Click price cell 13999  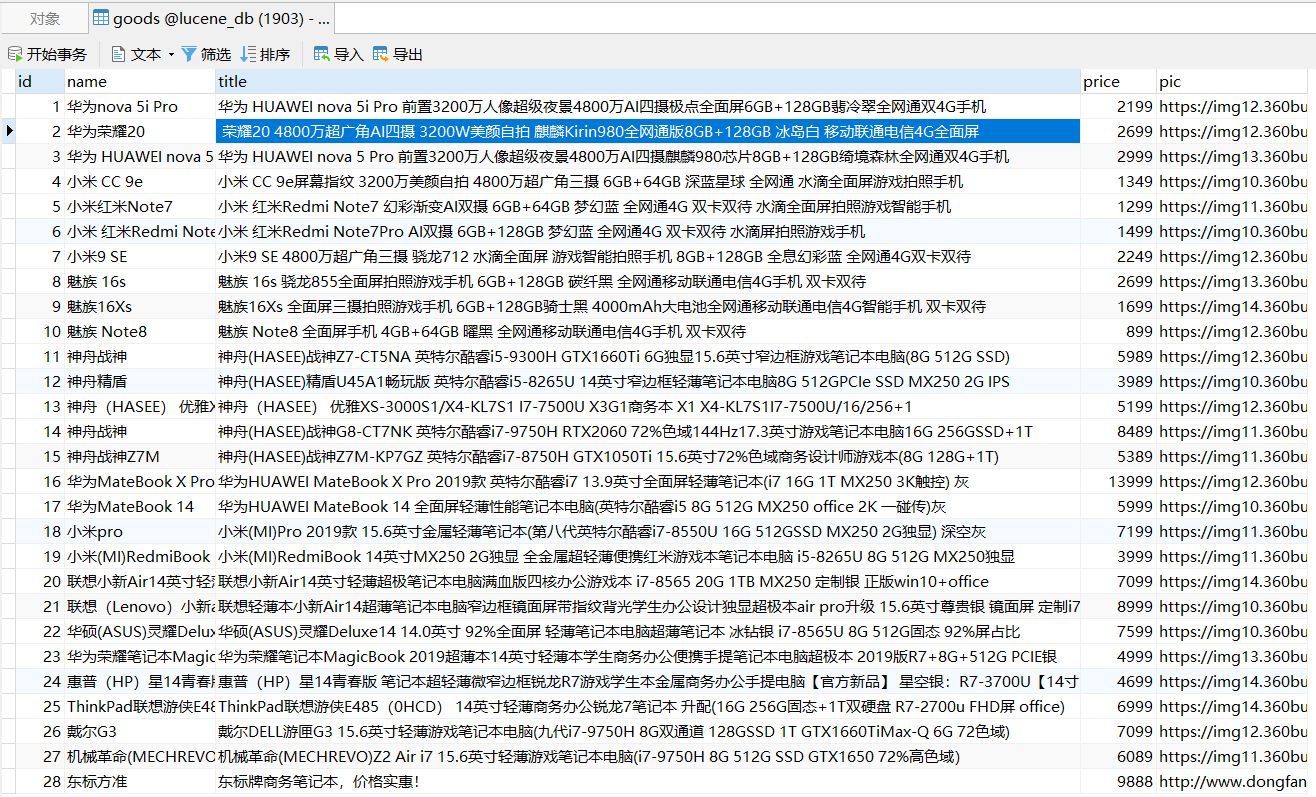tap(1118, 481)
